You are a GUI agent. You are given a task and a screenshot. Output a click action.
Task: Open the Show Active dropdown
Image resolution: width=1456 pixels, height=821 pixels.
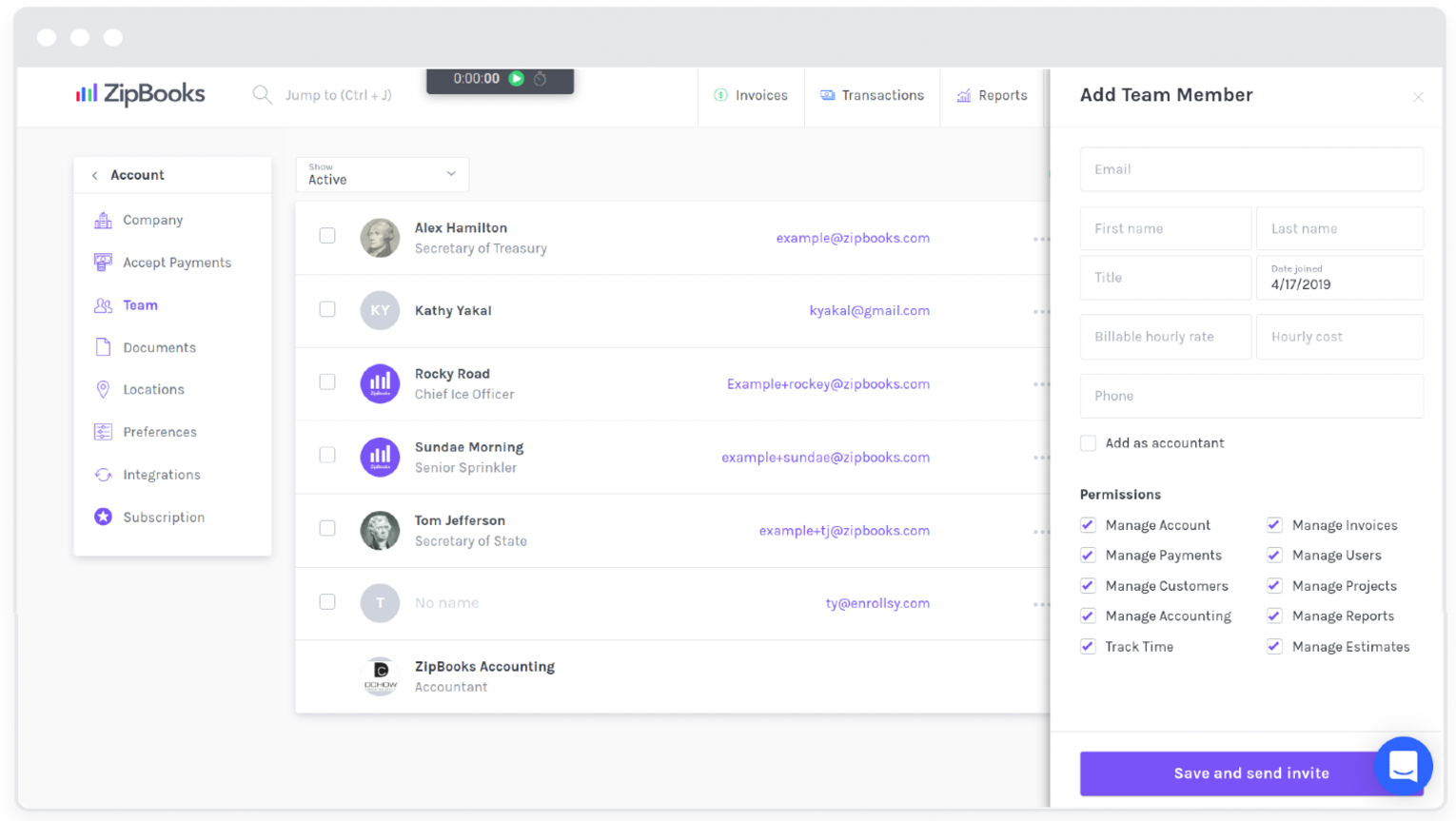pyautogui.click(x=382, y=174)
